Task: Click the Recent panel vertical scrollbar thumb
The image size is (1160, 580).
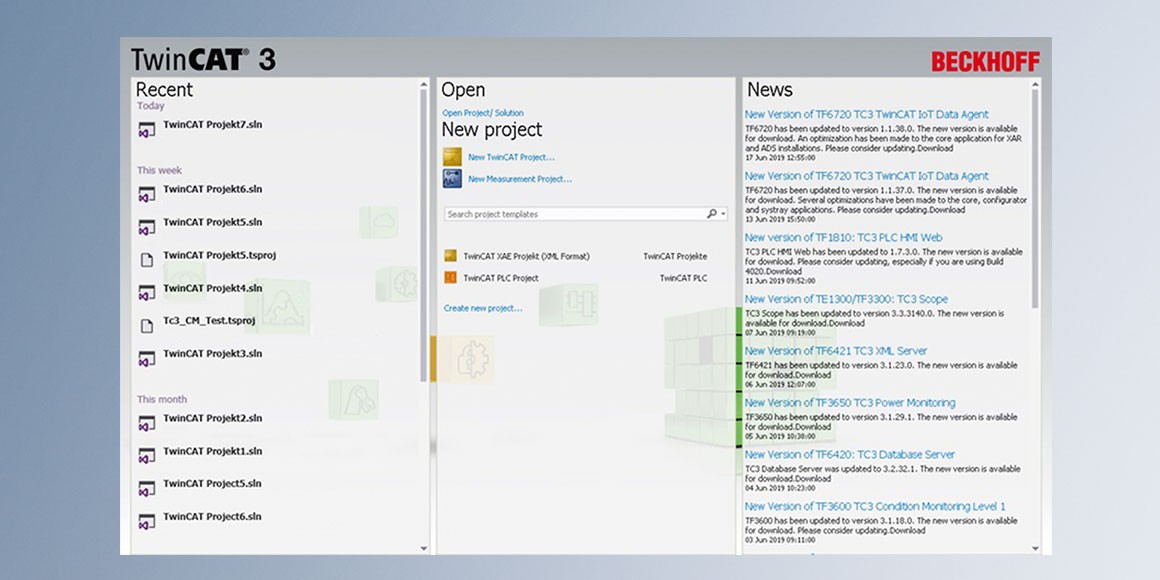Action: (424, 230)
